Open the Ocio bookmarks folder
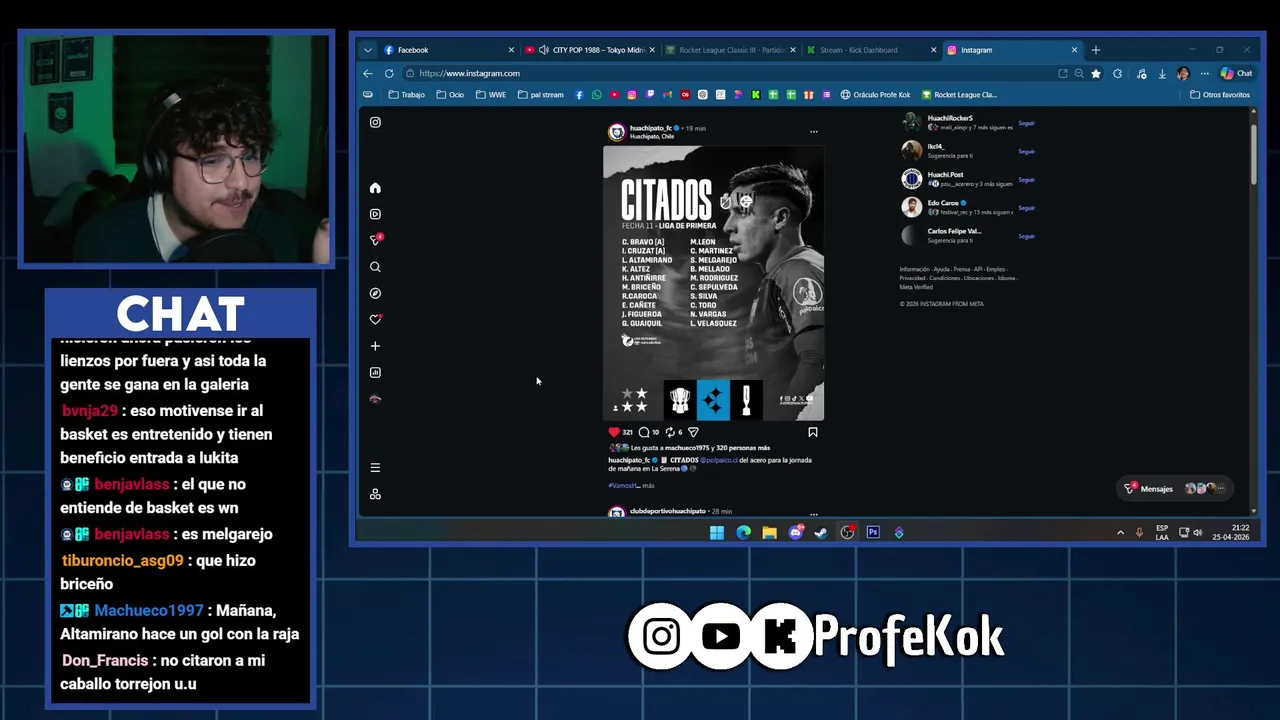The width and height of the screenshot is (1280, 720). click(x=451, y=95)
